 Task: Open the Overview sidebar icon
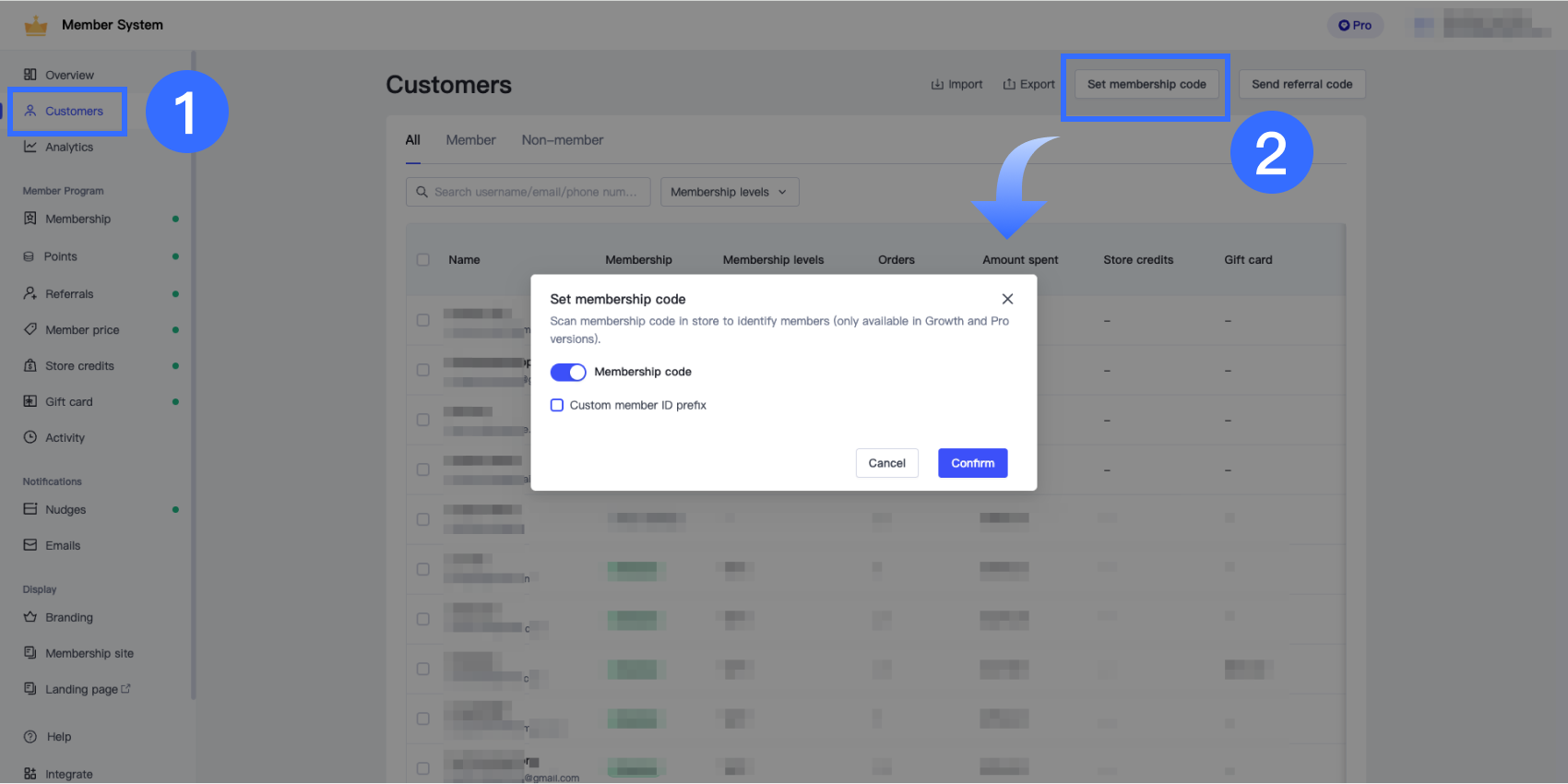point(30,75)
